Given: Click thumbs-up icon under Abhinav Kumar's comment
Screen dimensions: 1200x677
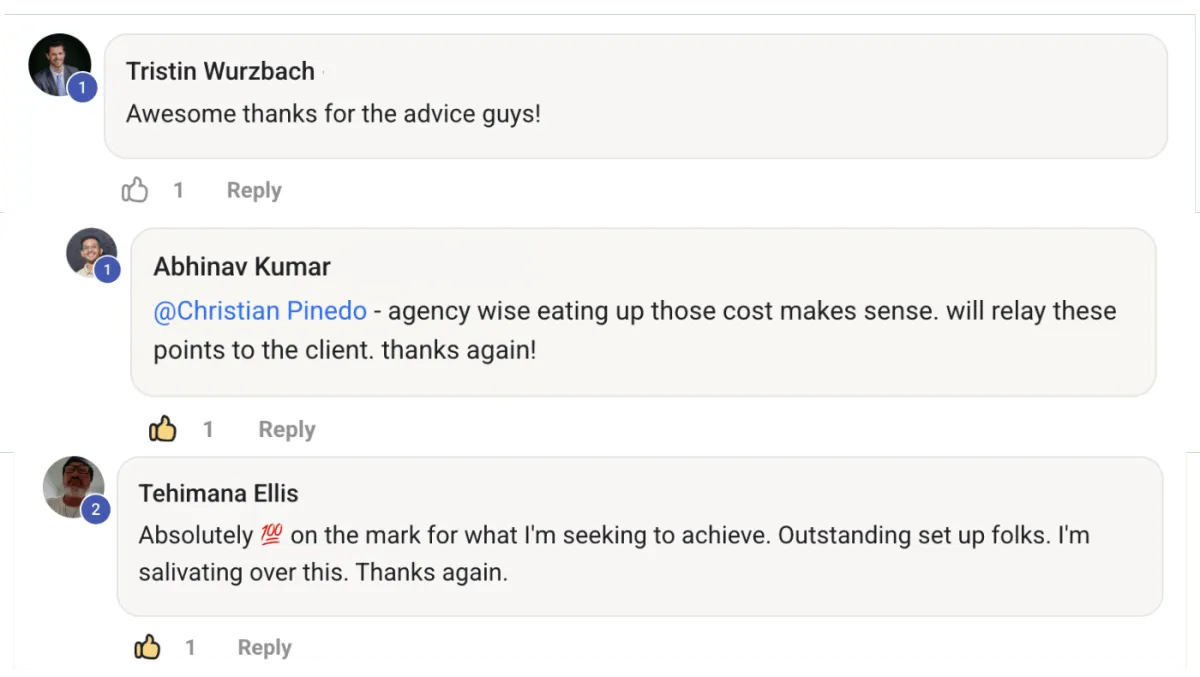Looking at the screenshot, I should (x=162, y=429).
